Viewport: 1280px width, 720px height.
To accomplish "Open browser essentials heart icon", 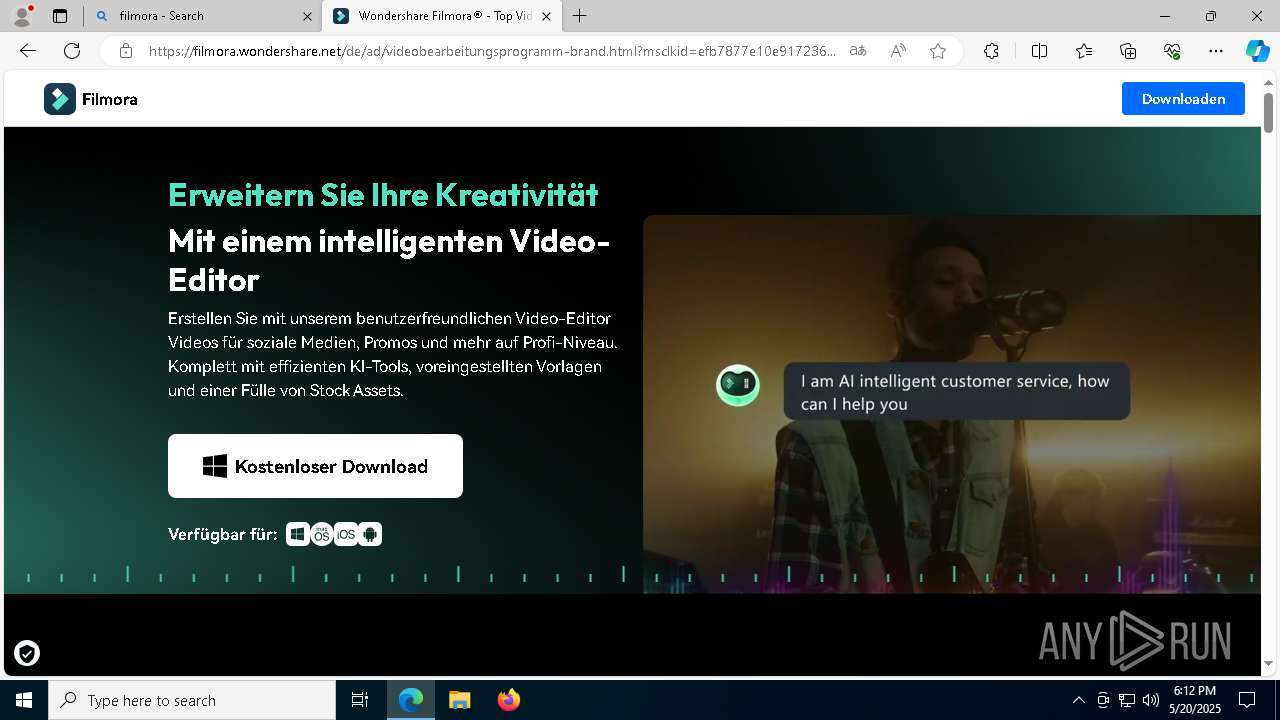I will coord(1172,51).
